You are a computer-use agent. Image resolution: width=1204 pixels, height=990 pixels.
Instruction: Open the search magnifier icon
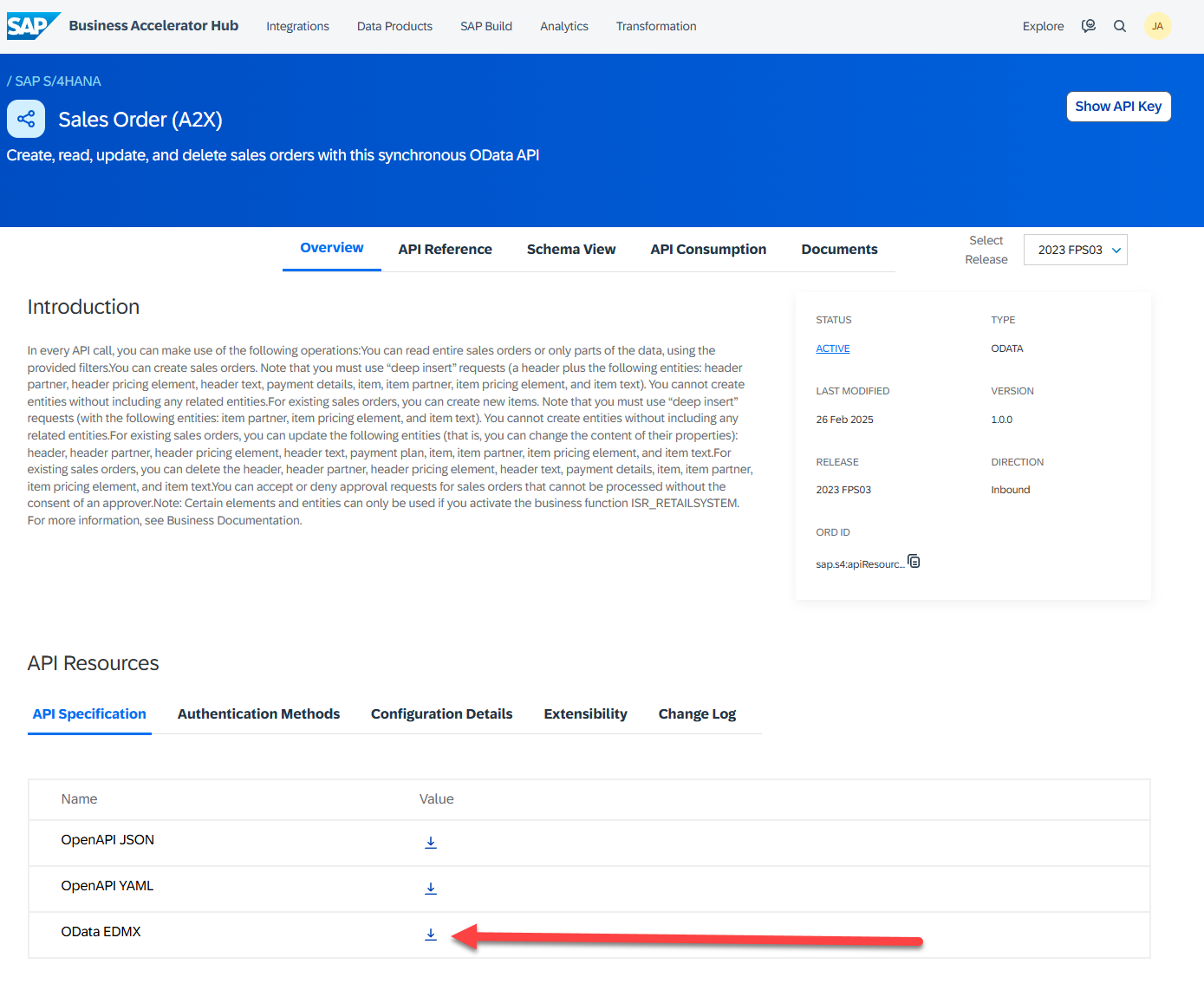pyautogui.click(x=1120, y=26)
